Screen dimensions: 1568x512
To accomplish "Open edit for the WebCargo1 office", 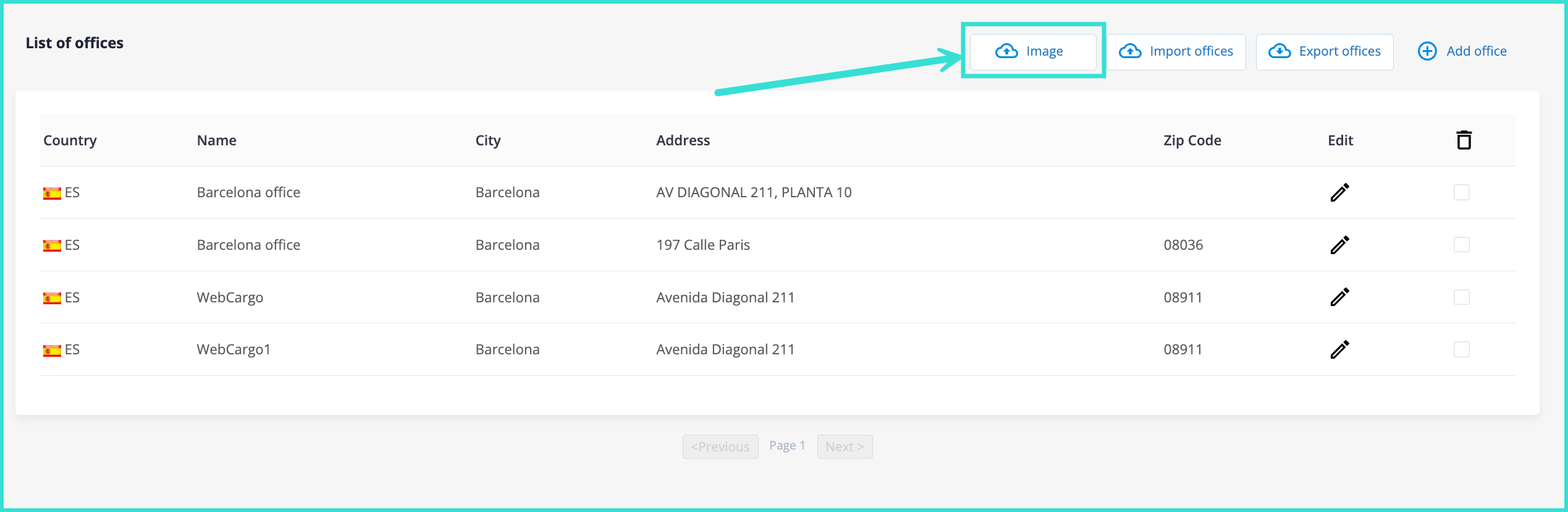I will pyautogui.click(x=1339, y=349).
